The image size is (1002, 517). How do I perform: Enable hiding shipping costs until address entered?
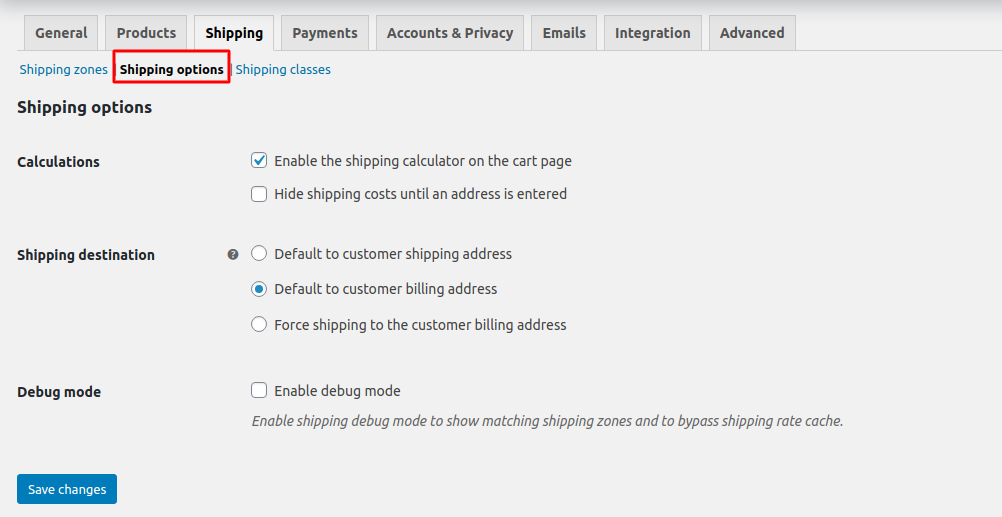[259, 194]
